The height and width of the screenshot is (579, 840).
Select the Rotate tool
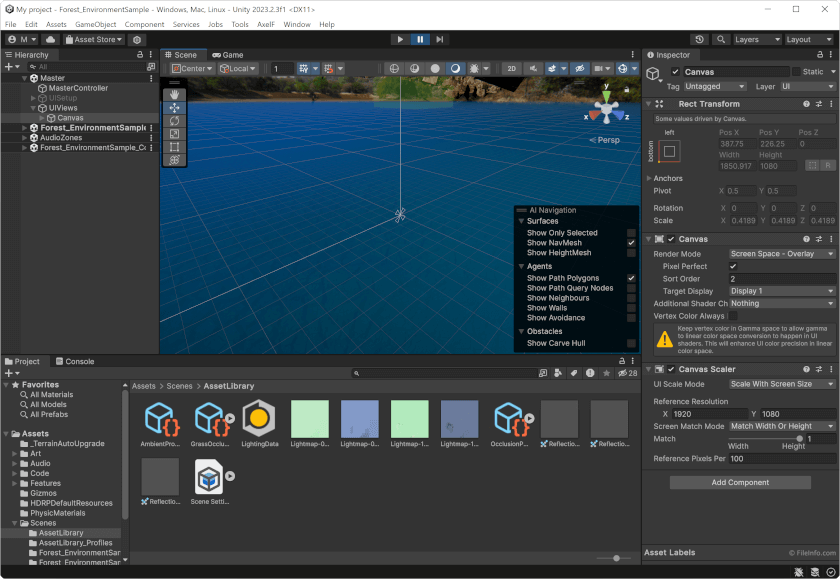(174, 121)
